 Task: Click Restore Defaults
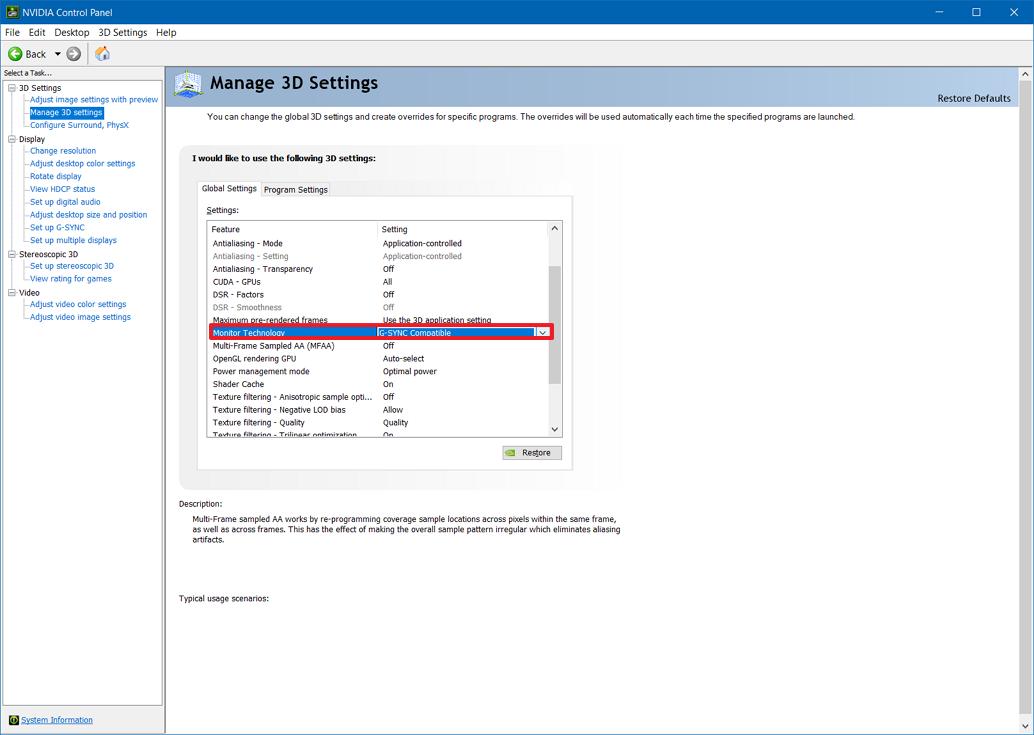point(973,98)
